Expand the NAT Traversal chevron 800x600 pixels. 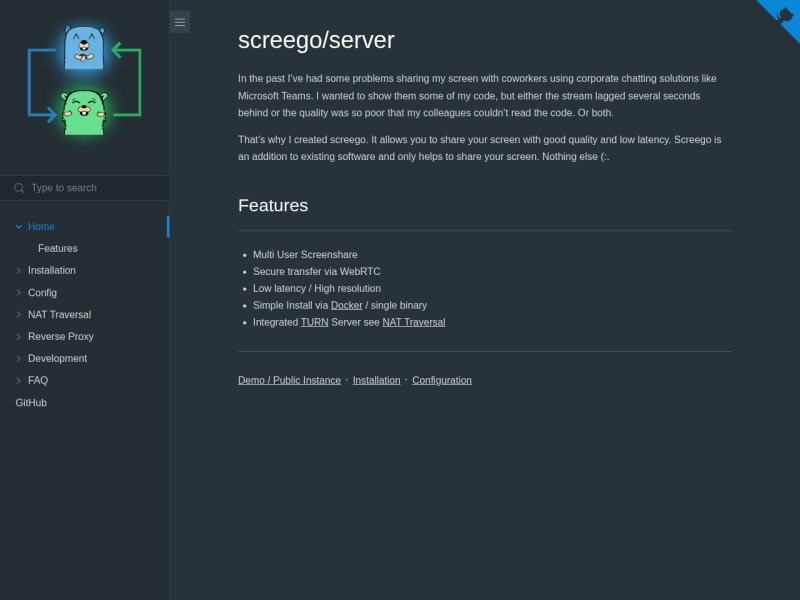point(18,314)
